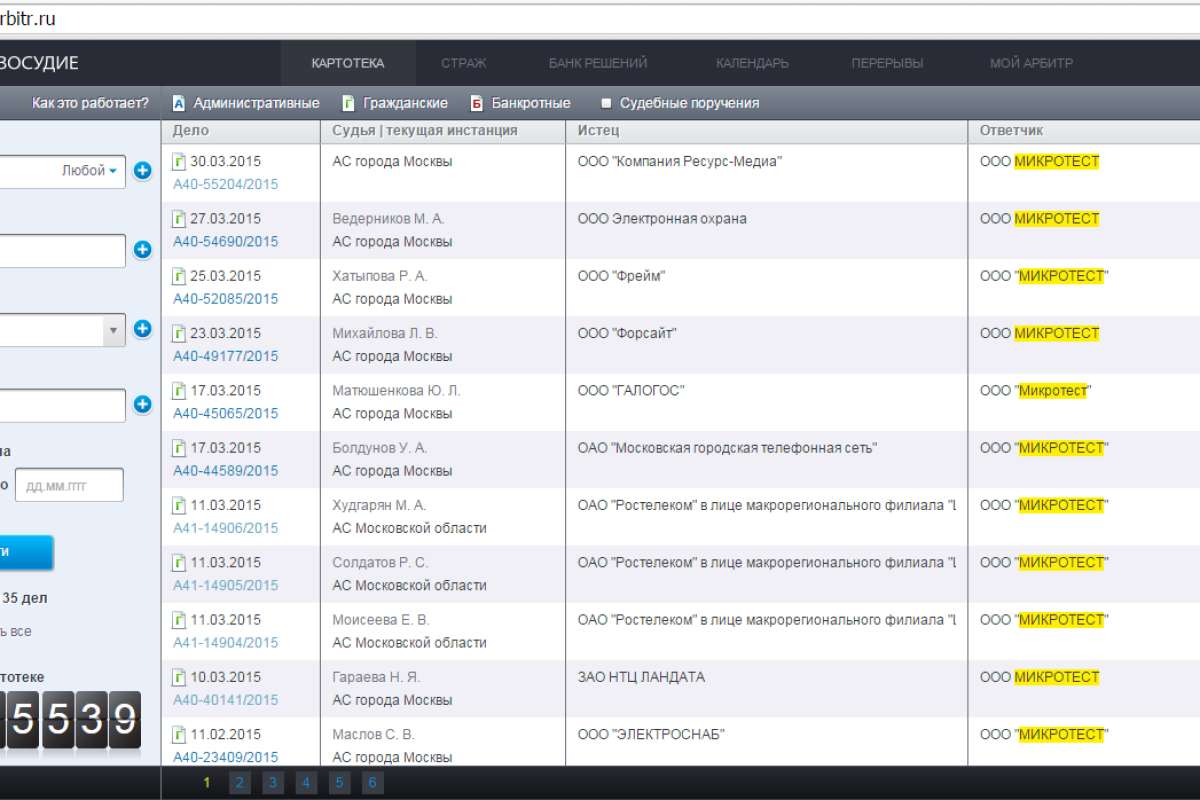This screenshot has width=1200, height=800.
Task: Open case A40-54690/2015
Action: tap(226, 241)
